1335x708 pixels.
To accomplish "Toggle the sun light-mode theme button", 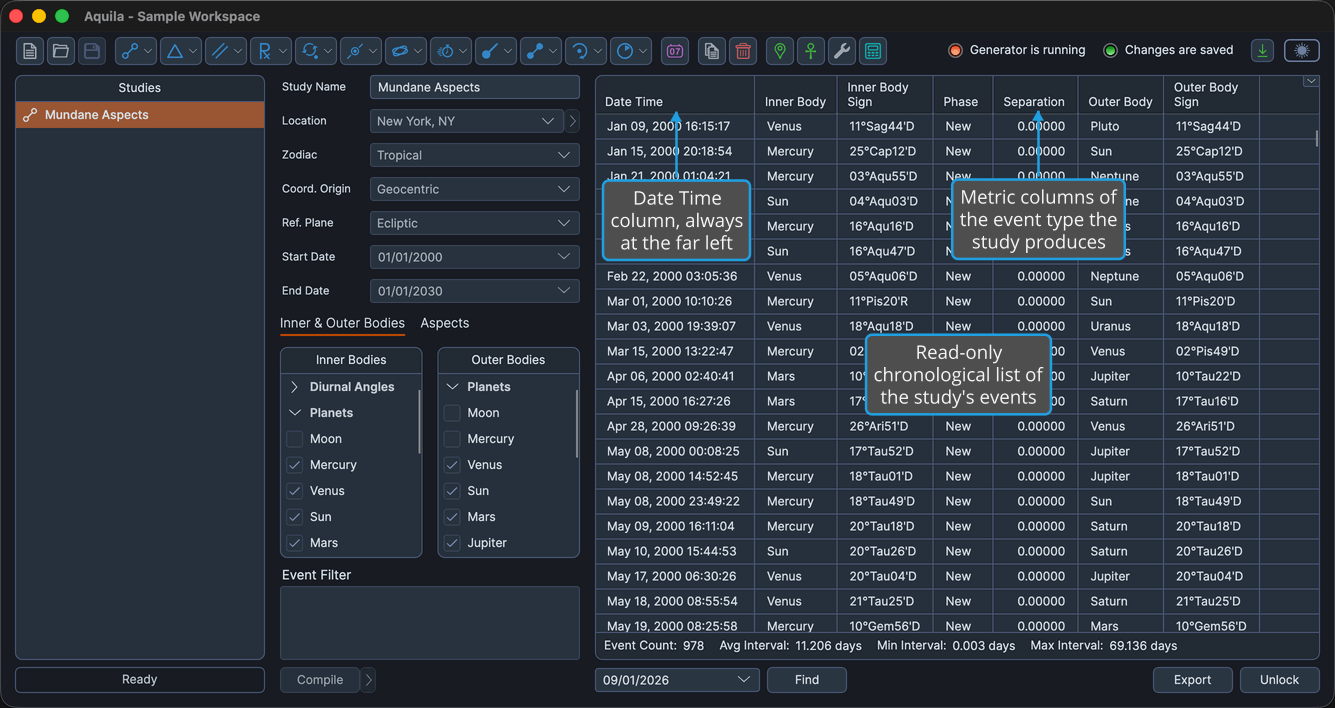I will pyautogui.click(x=1301, y=50).
